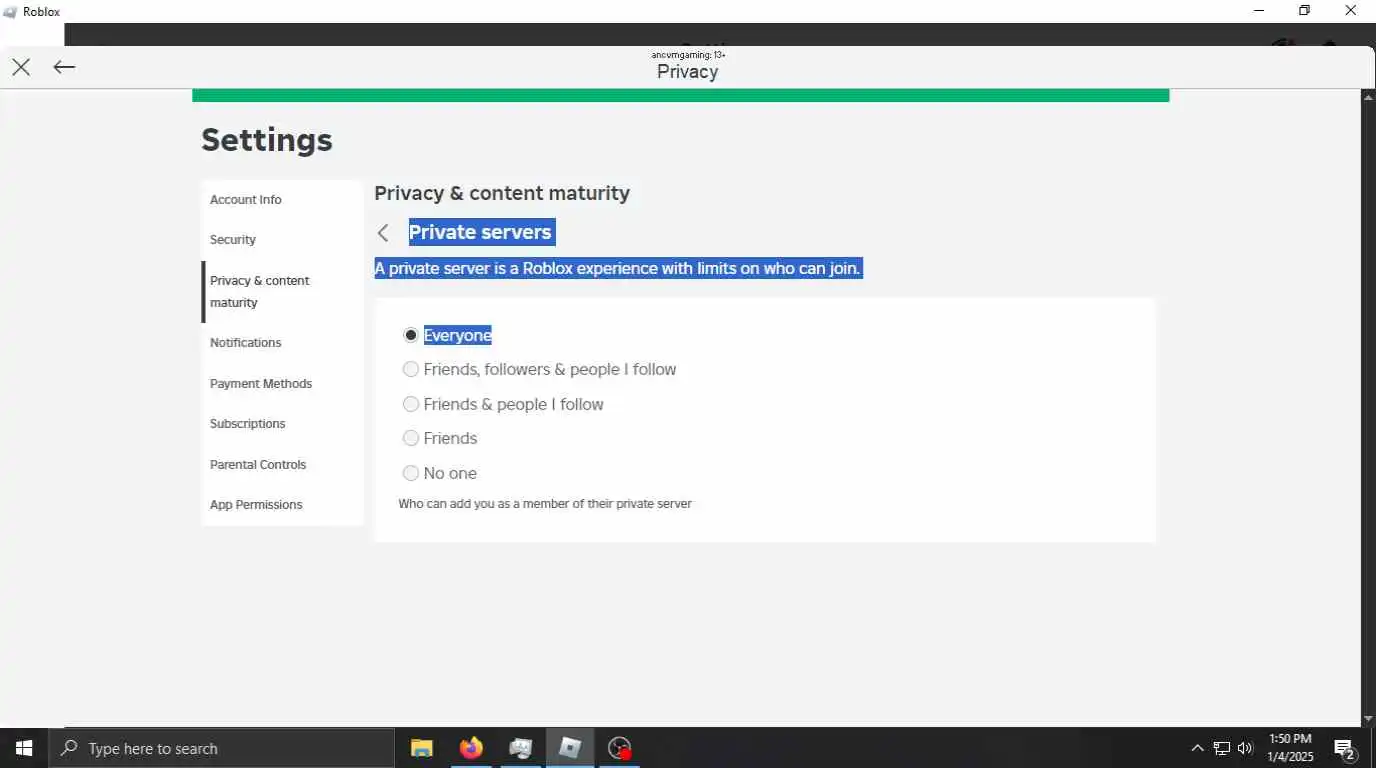Open the Payment Methods tab
This screenshot has height=768, width=1376.
pyautogui.click(x=282, y=384)
